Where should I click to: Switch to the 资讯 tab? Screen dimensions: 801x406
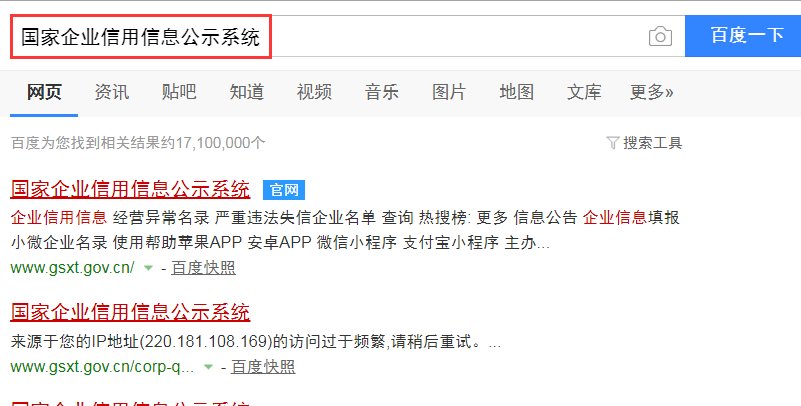click(111, 92)
